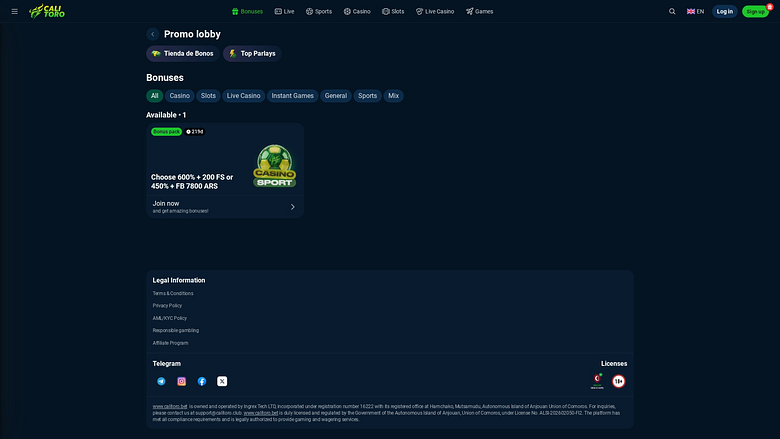Image resolution: width=780 pixels, height=439 pixels.
Task: Click the Log in button
Action: pos(725,11)
